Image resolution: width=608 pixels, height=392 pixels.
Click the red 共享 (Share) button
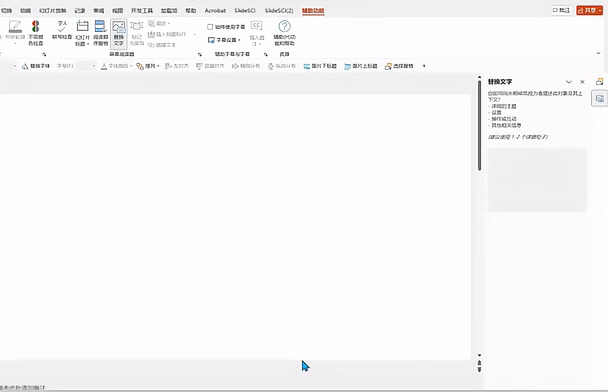coord(589,10)
